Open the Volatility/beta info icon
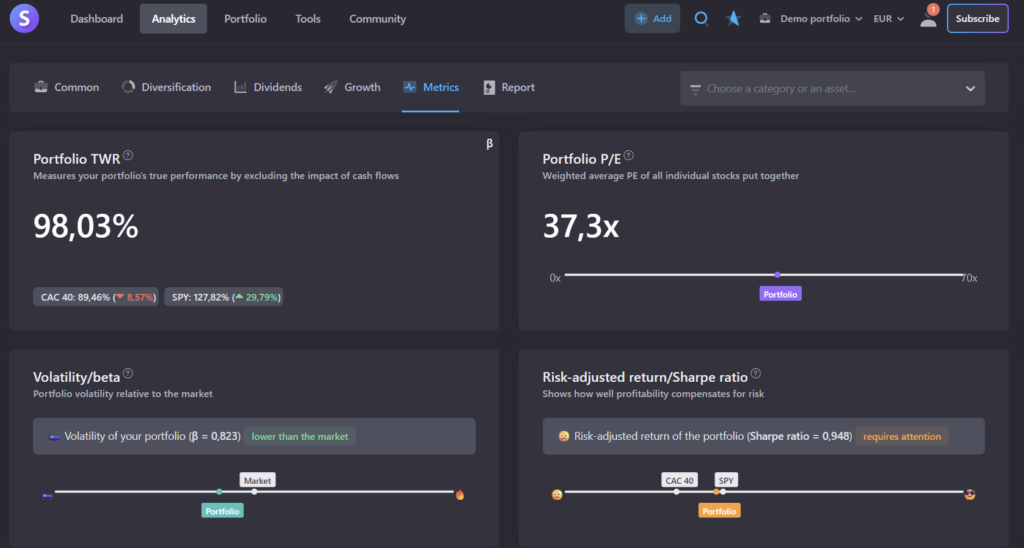Screen dimensions: 1024x548 point(127,375)
